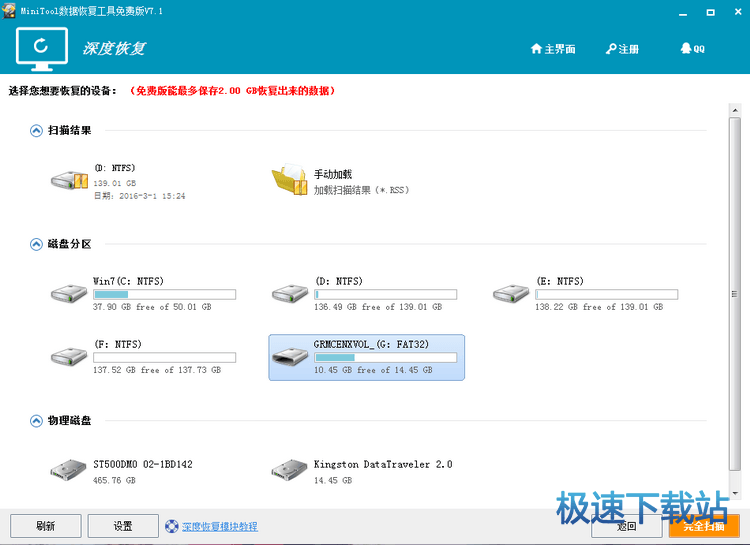Click the C: drive usage bar
Viewport: 750px width, 545px height.
pos(165,294)
